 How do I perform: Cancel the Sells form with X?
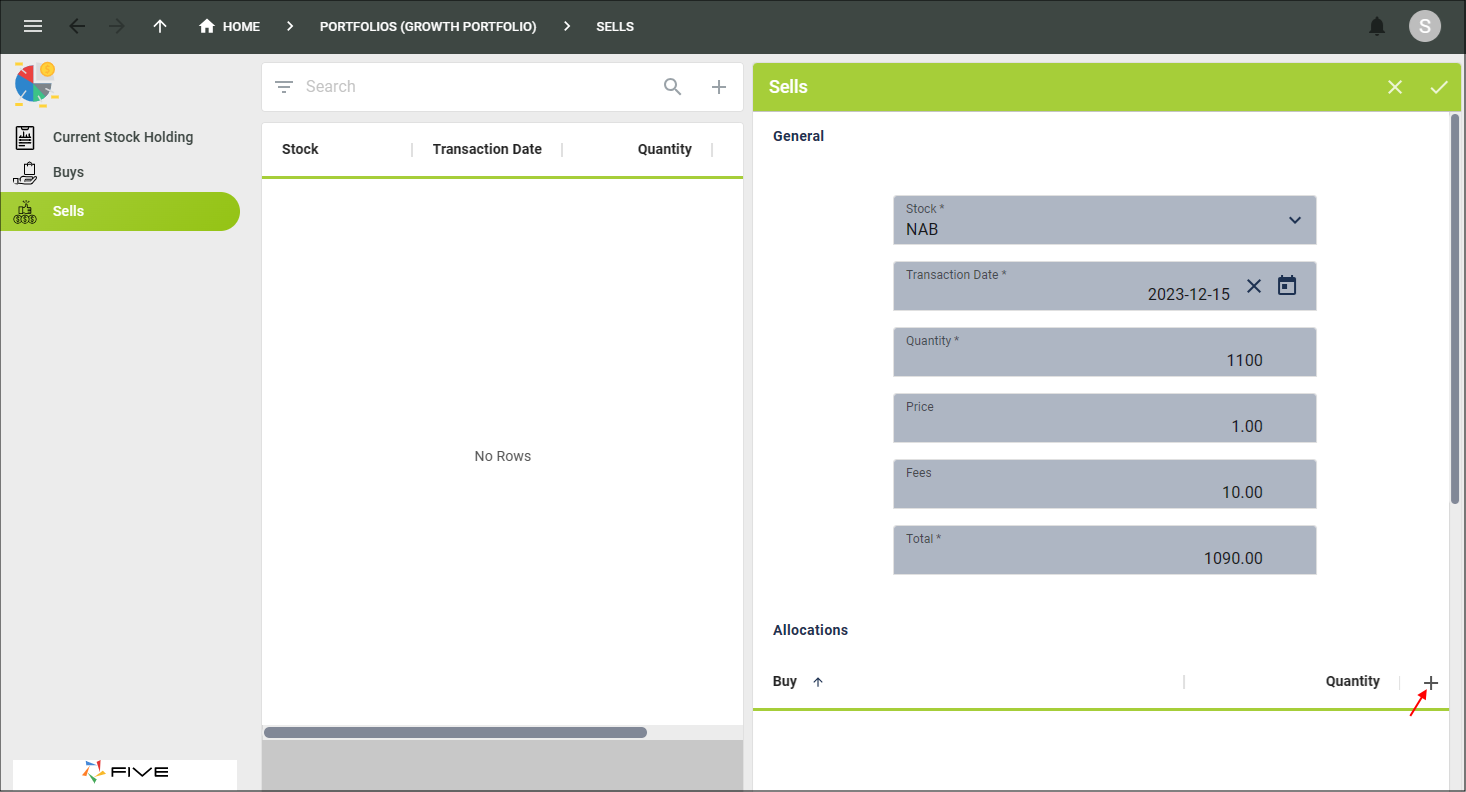point(1395,87)
